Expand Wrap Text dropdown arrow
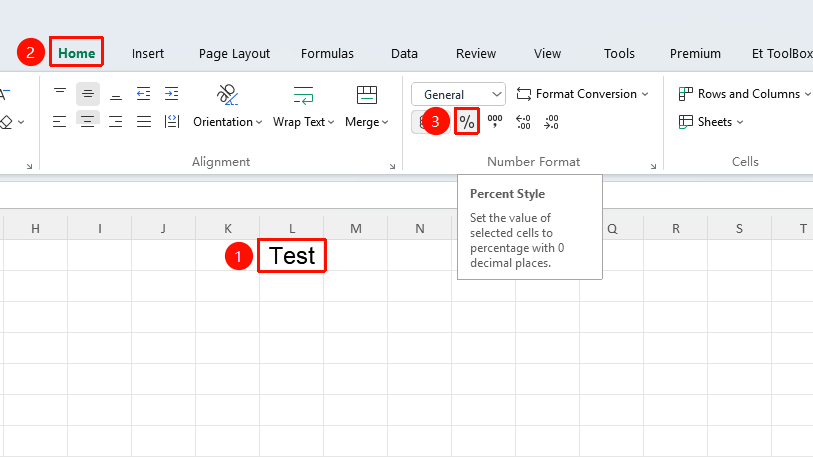Image resolution: width=813 pixels, height=457 pixels. coord(331,122)
